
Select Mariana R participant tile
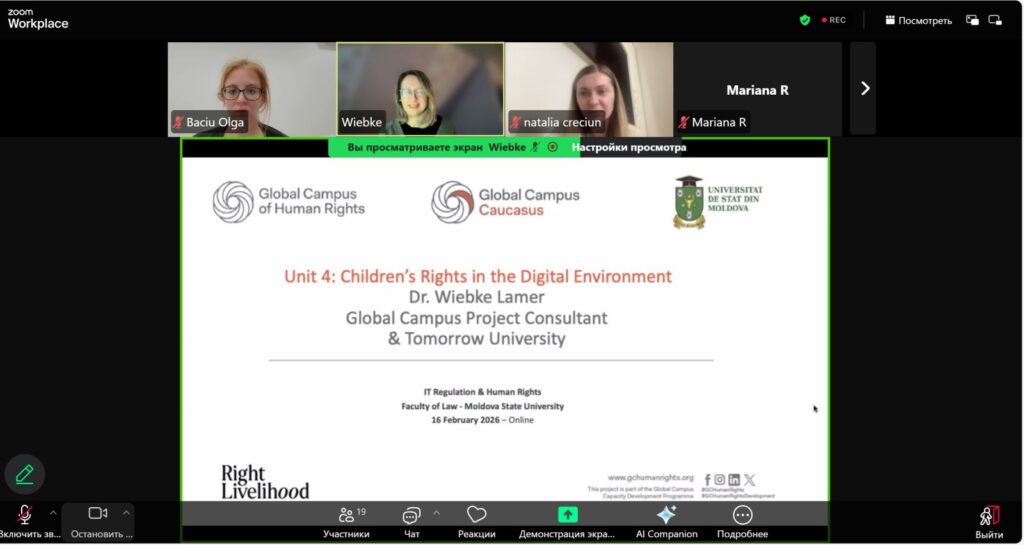click(x=757, y=90)
